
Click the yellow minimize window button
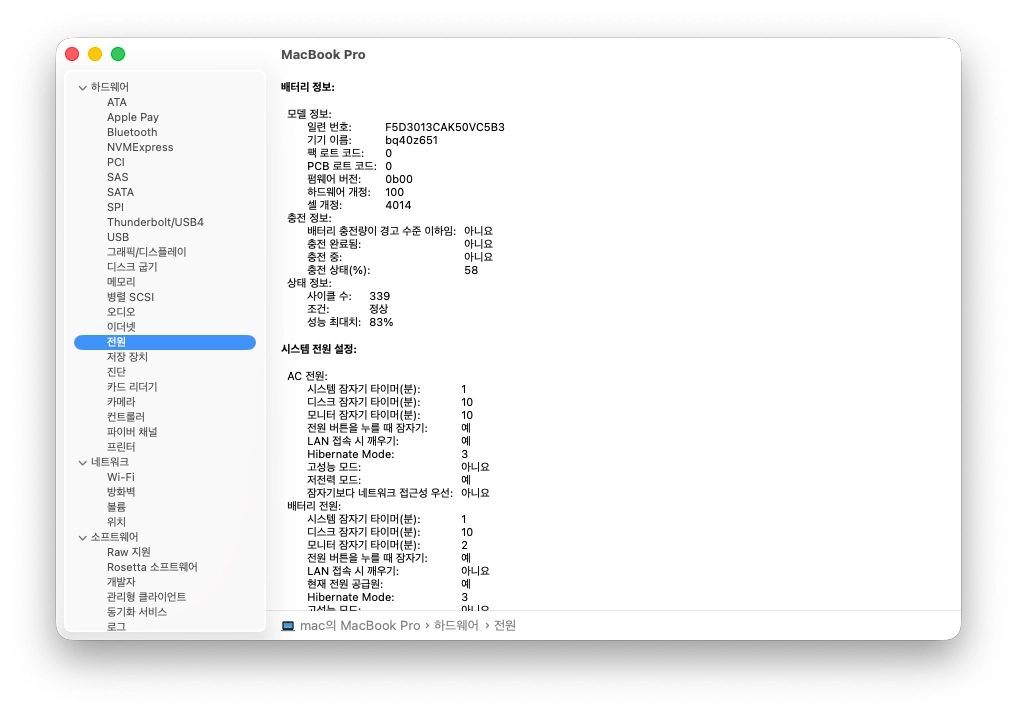click(95, 54)
